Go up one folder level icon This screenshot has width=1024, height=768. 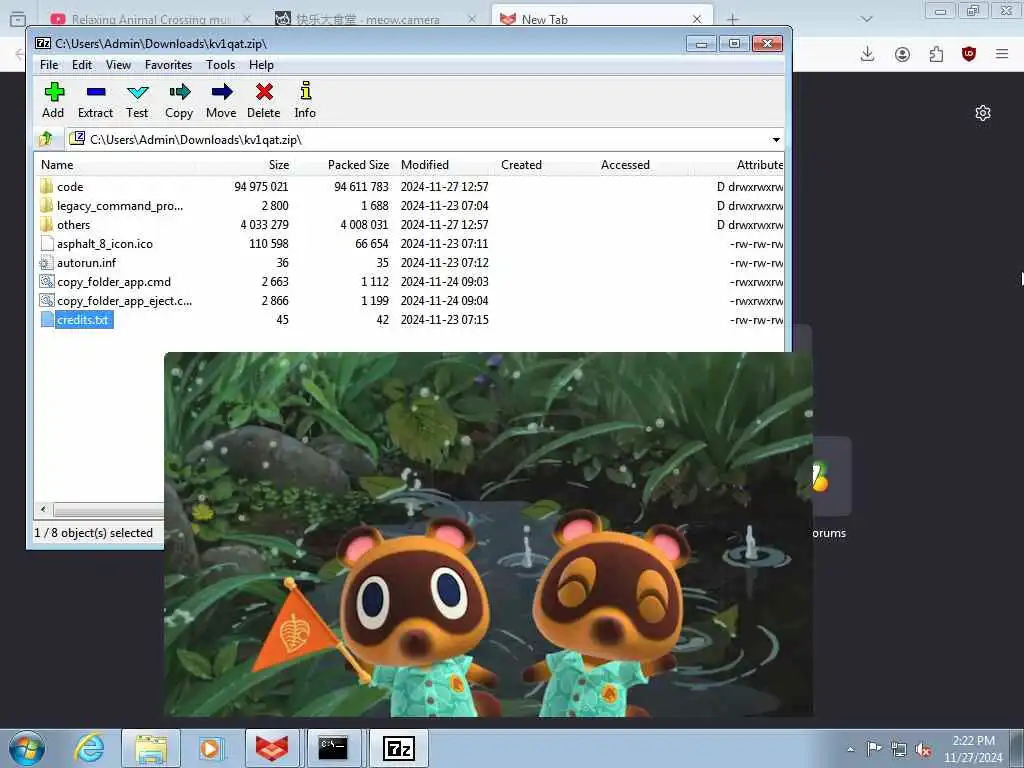[x=46, y=139]
